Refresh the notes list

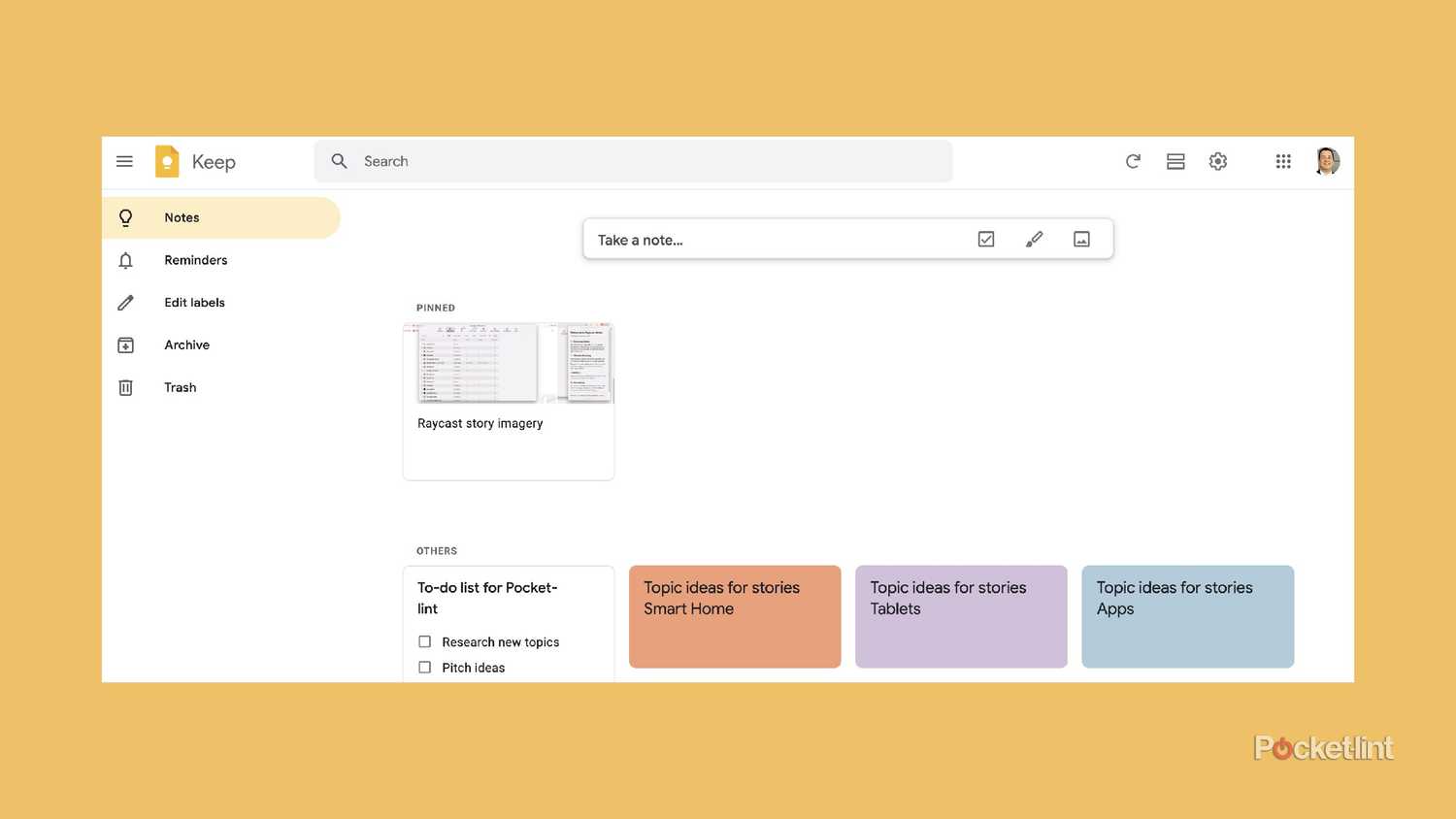[1133, 161]
